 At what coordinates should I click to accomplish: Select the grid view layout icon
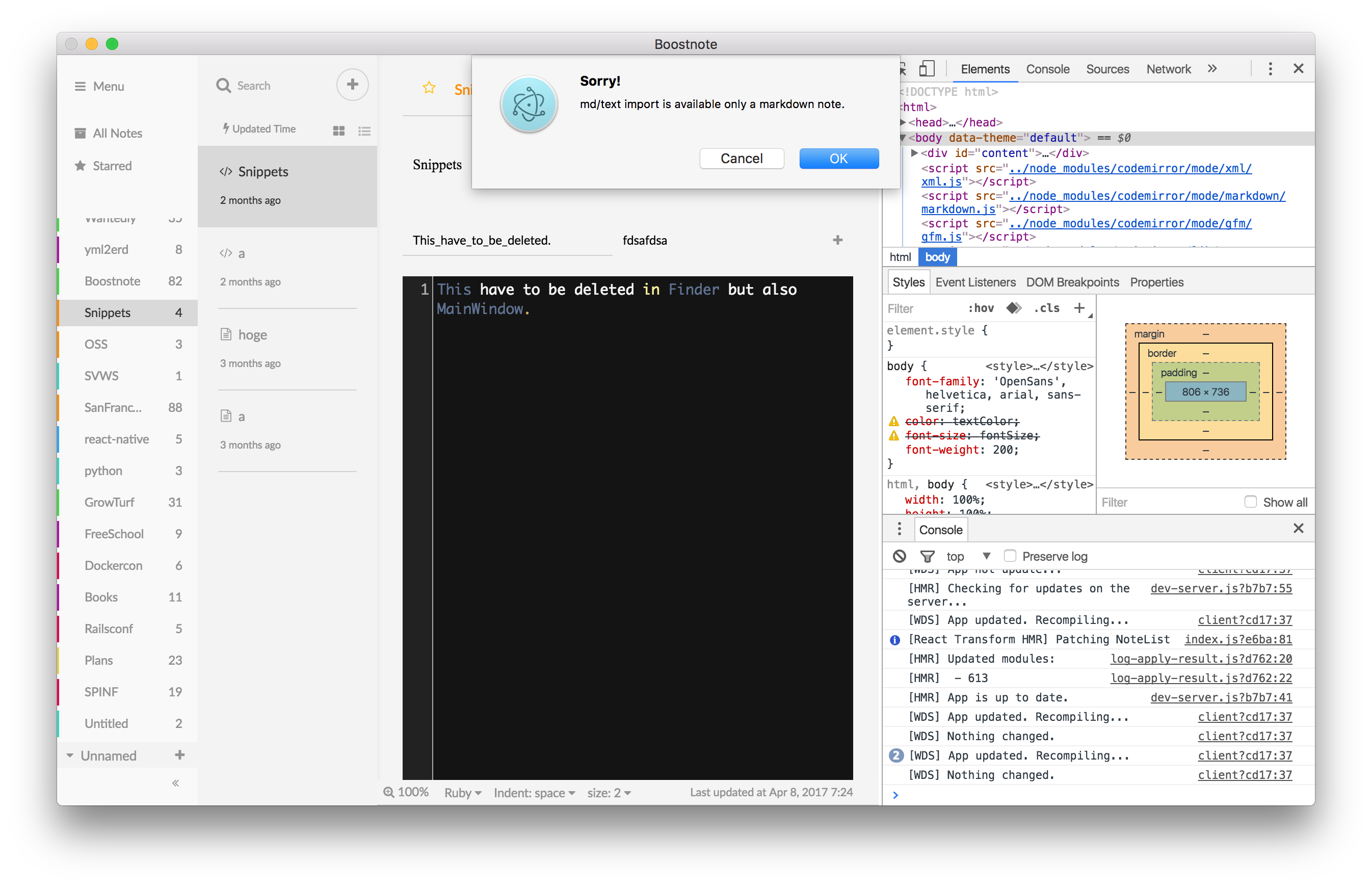click(x=339, y=128)
